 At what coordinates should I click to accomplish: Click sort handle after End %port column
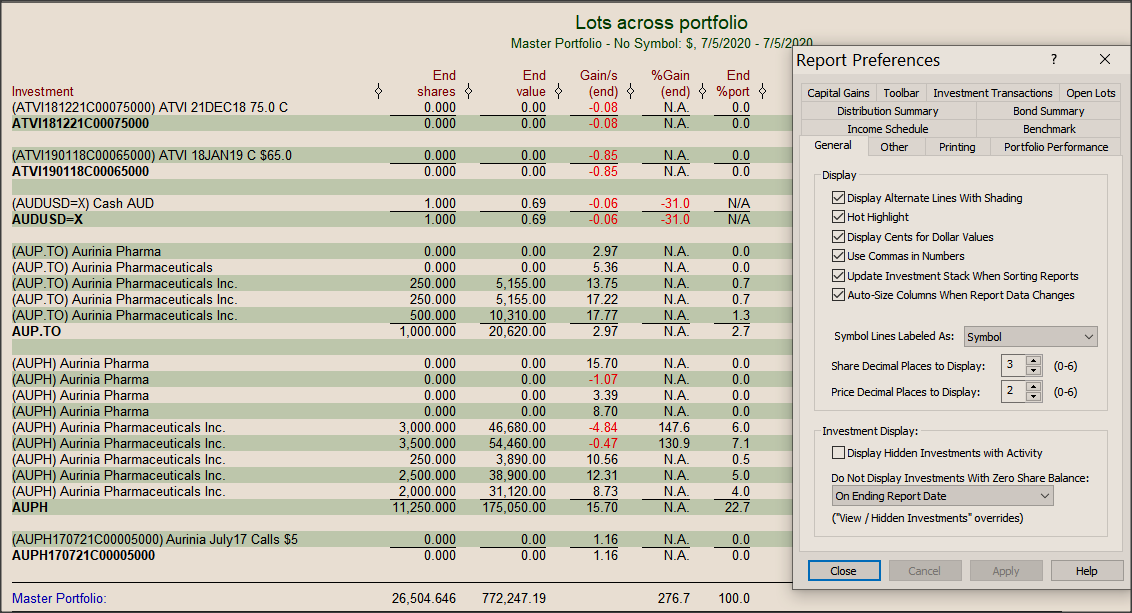pyautogui.click(x=762, y=91)
